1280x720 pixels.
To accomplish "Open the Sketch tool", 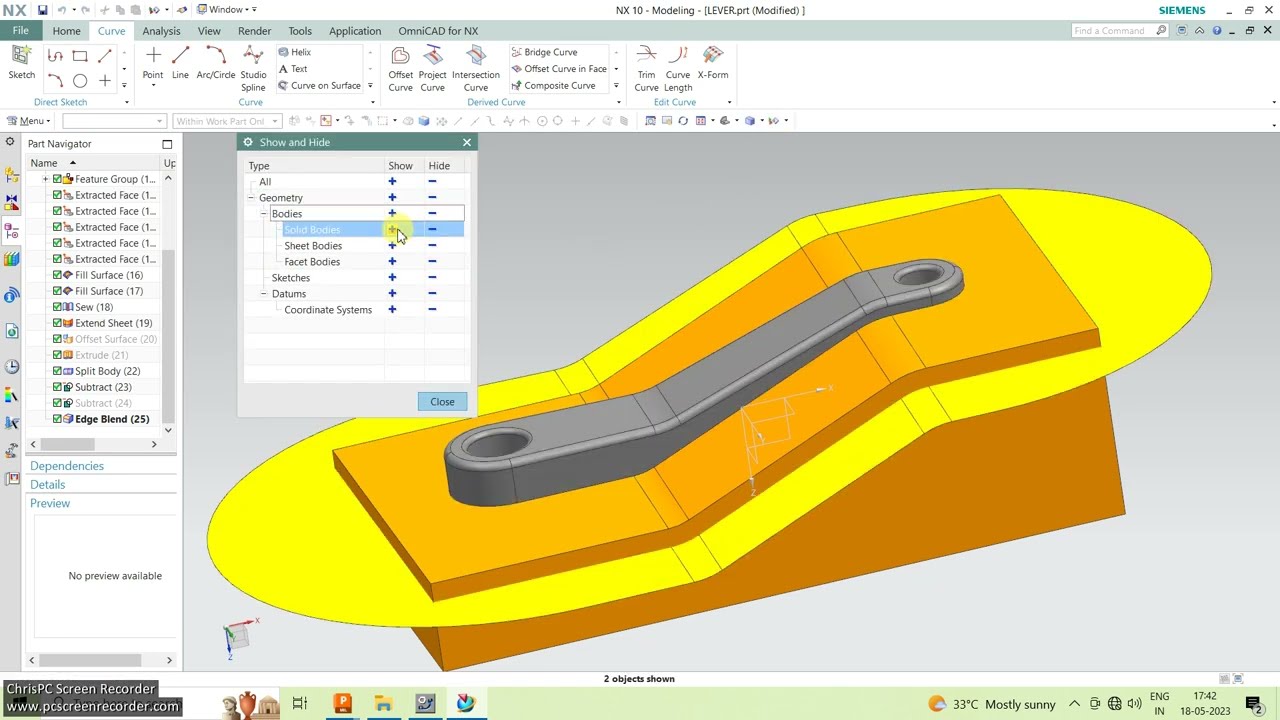I will click(x=21, y=63).
